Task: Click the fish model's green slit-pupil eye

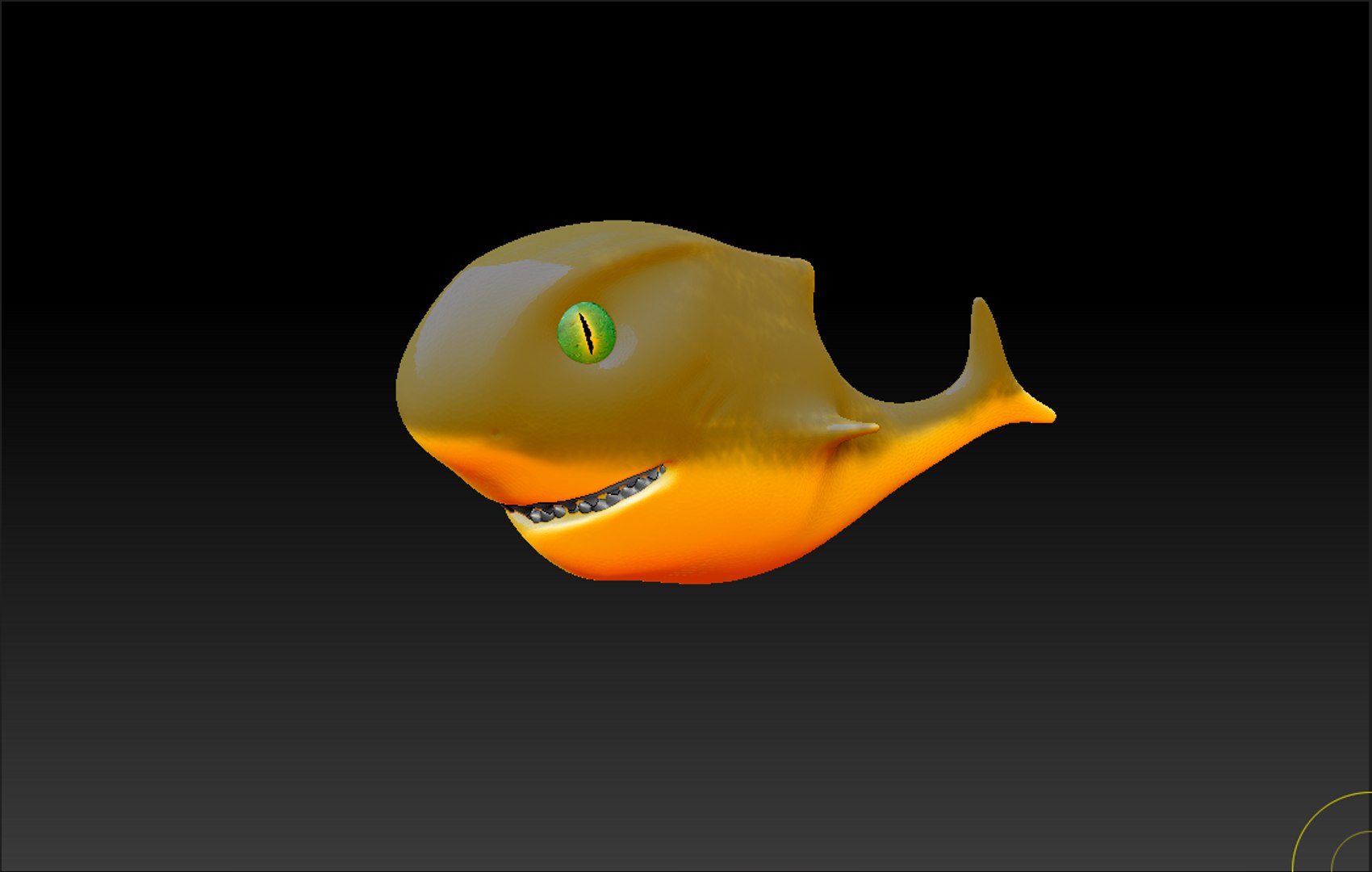Action: [x=587, y=333]
